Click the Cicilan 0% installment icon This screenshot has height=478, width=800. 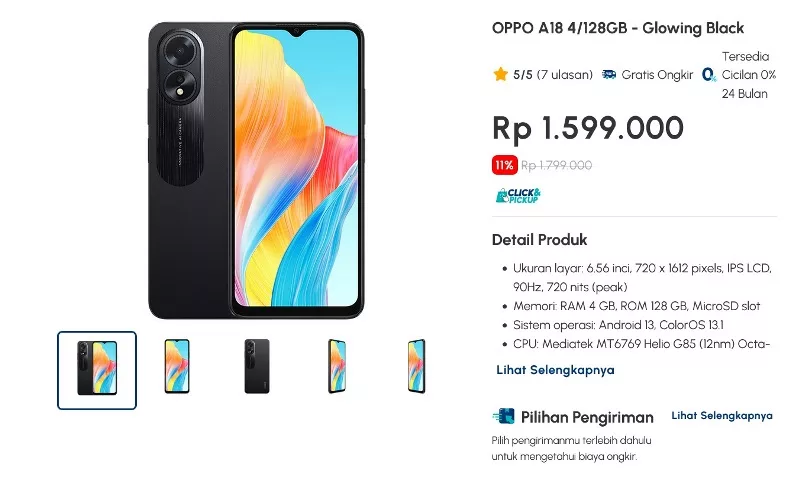click(x=709, y=75)
